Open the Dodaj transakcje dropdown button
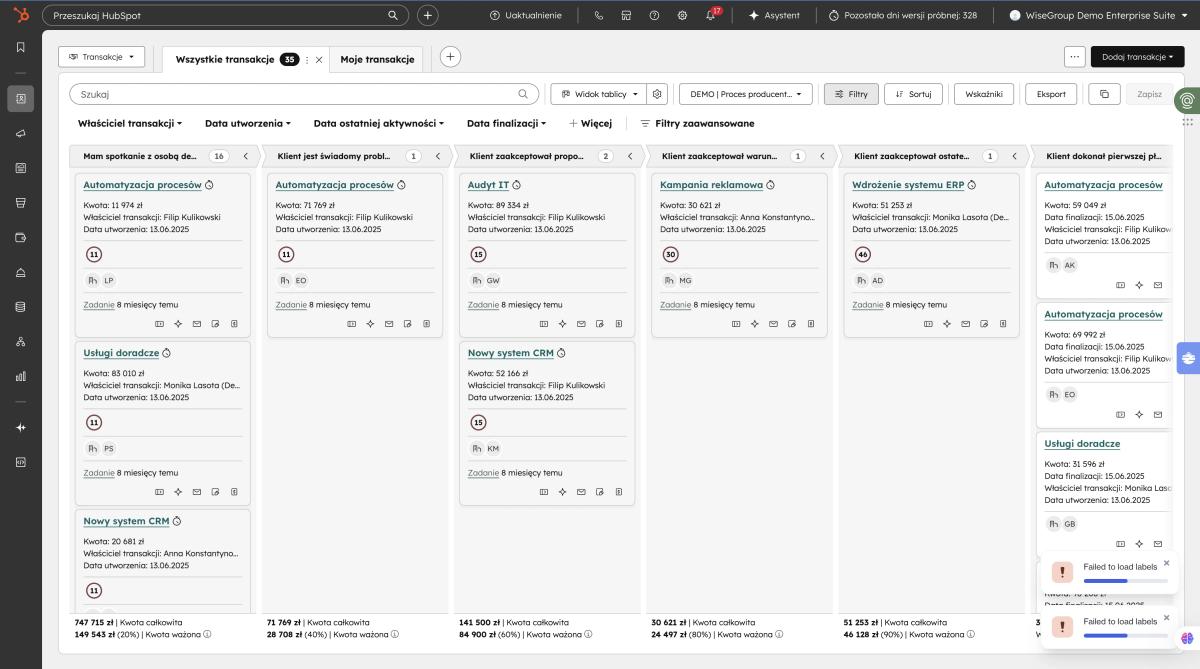1200x669 pixels. coord(1137,57)
